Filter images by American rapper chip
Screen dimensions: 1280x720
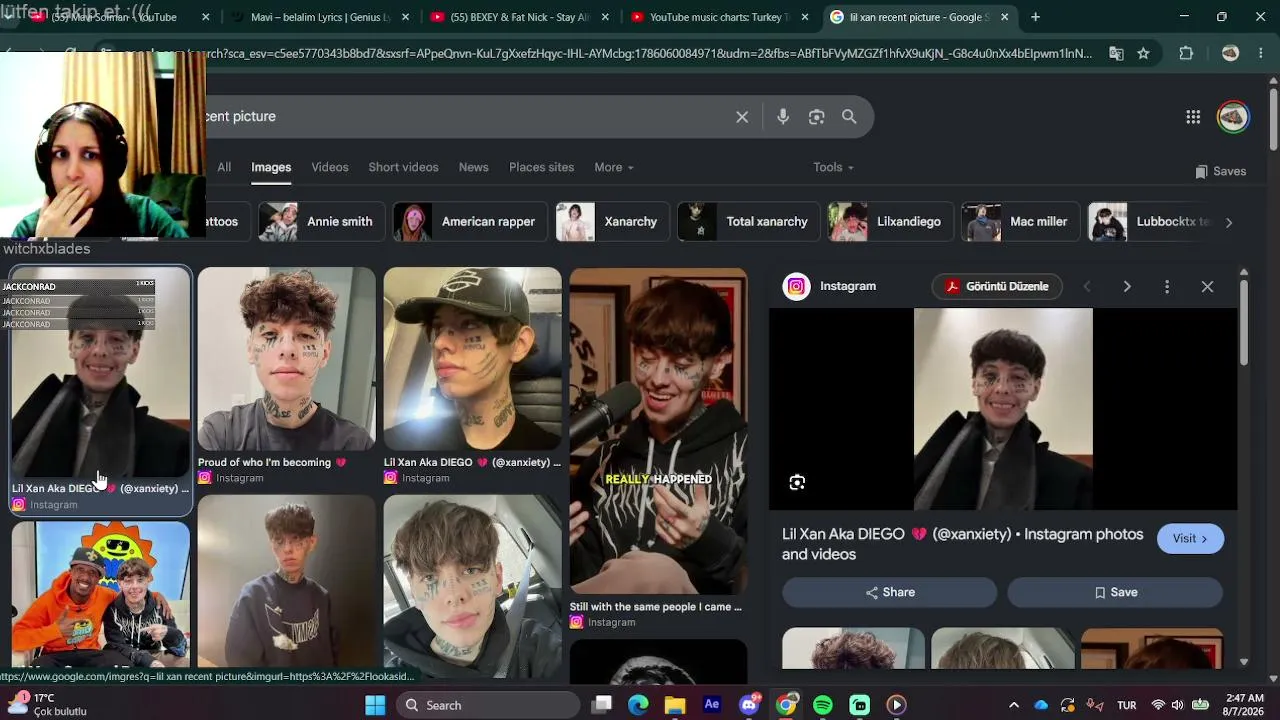click(470, 222)
